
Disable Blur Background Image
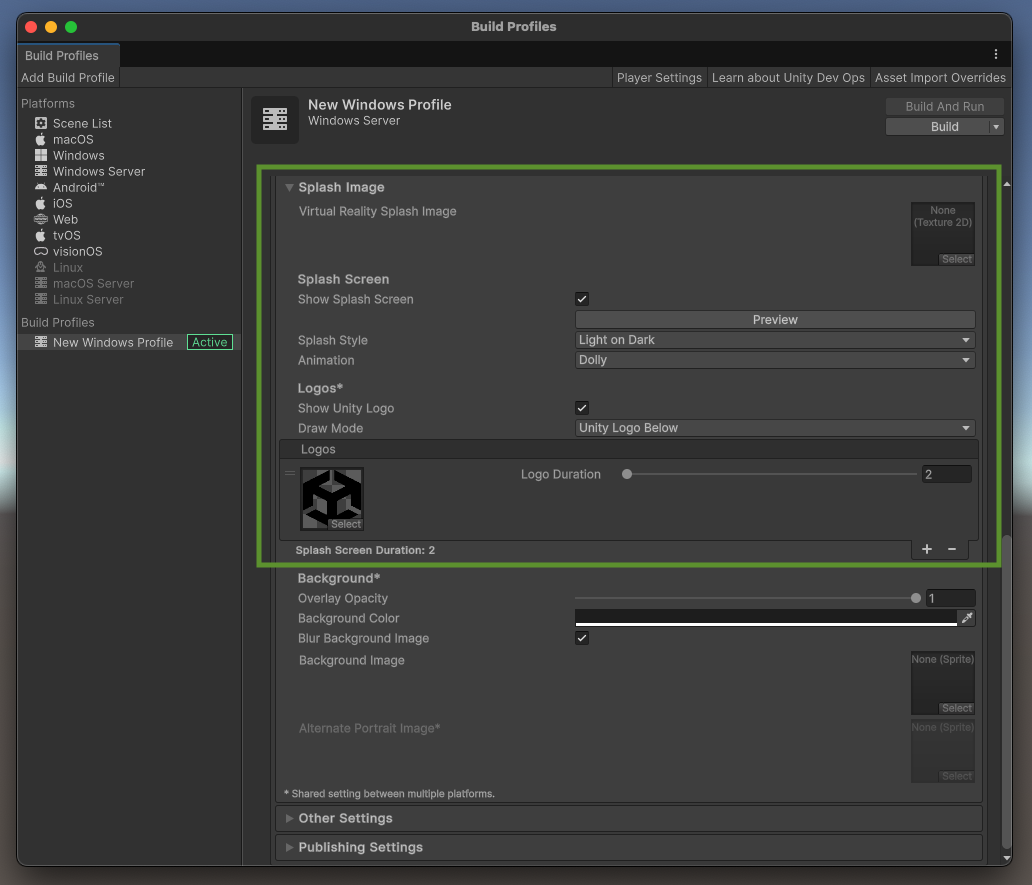click(581, 637)
